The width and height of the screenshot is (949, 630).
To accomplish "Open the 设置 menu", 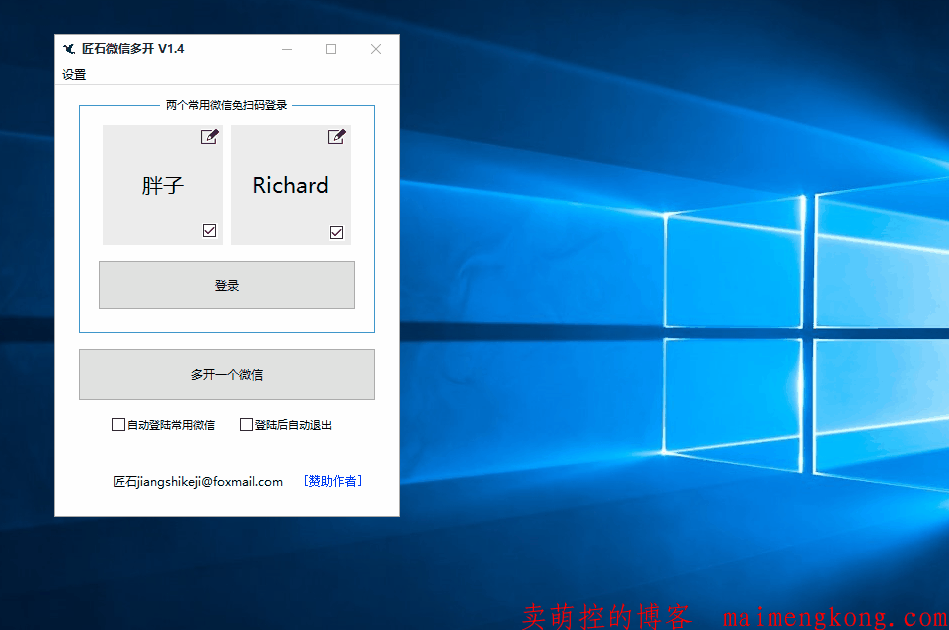I will coord(74,75).
